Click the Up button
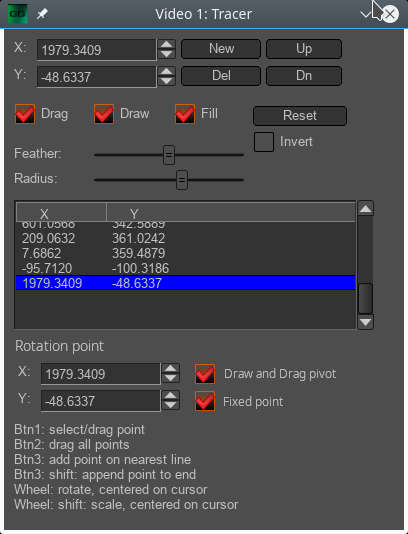The height and width of the screenshot is (534, 408). (304, 49)
